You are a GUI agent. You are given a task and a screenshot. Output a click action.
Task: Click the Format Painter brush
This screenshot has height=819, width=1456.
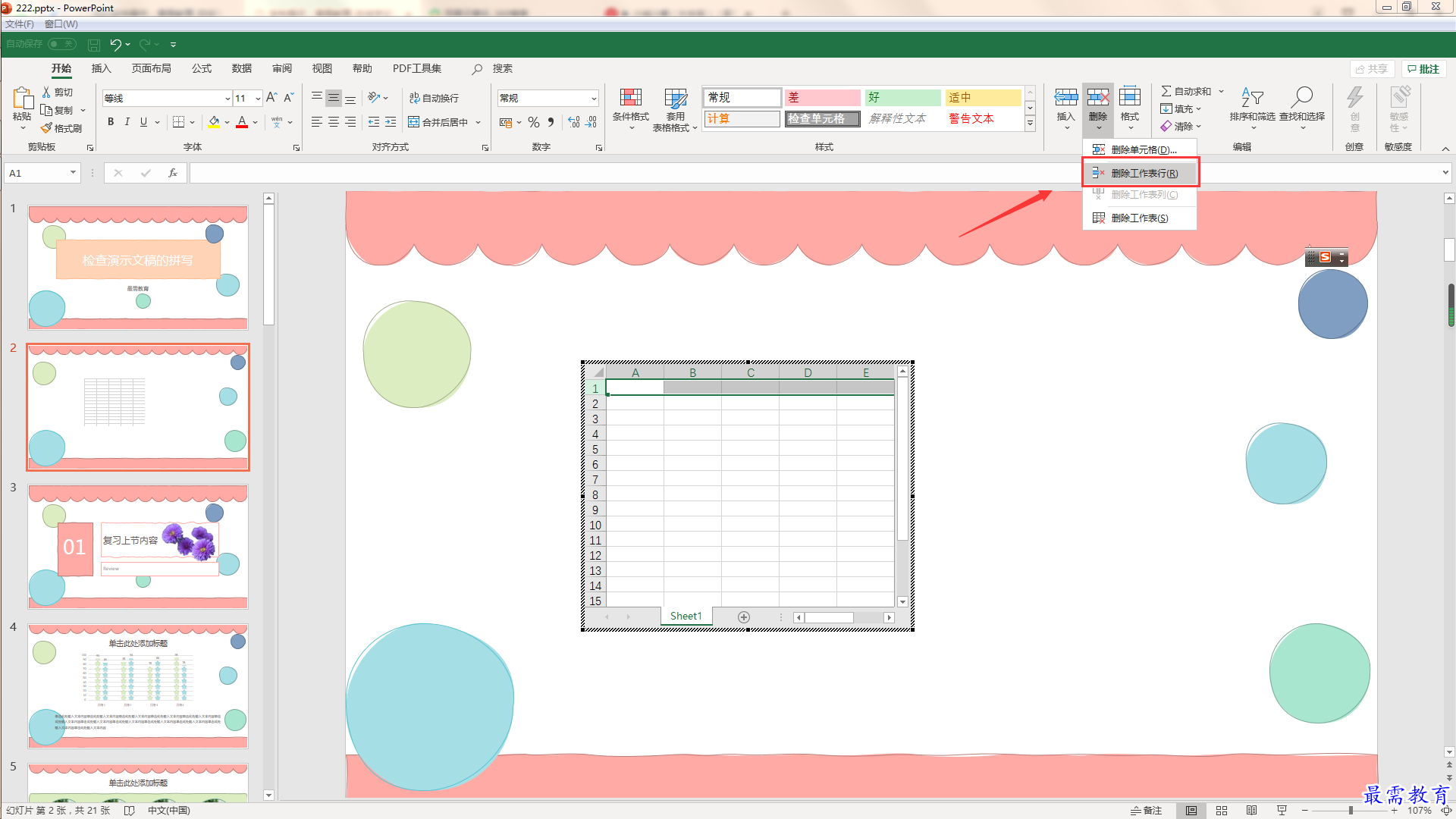click(x=46, y=128)
